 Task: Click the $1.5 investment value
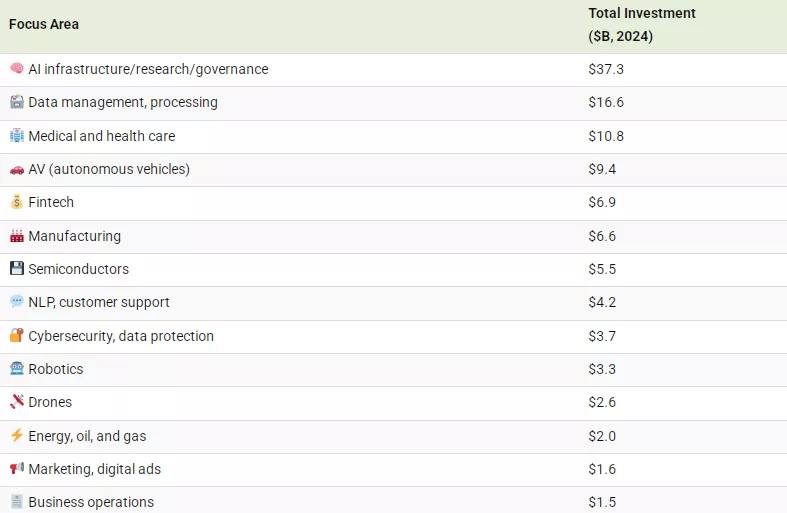point(602,502)
